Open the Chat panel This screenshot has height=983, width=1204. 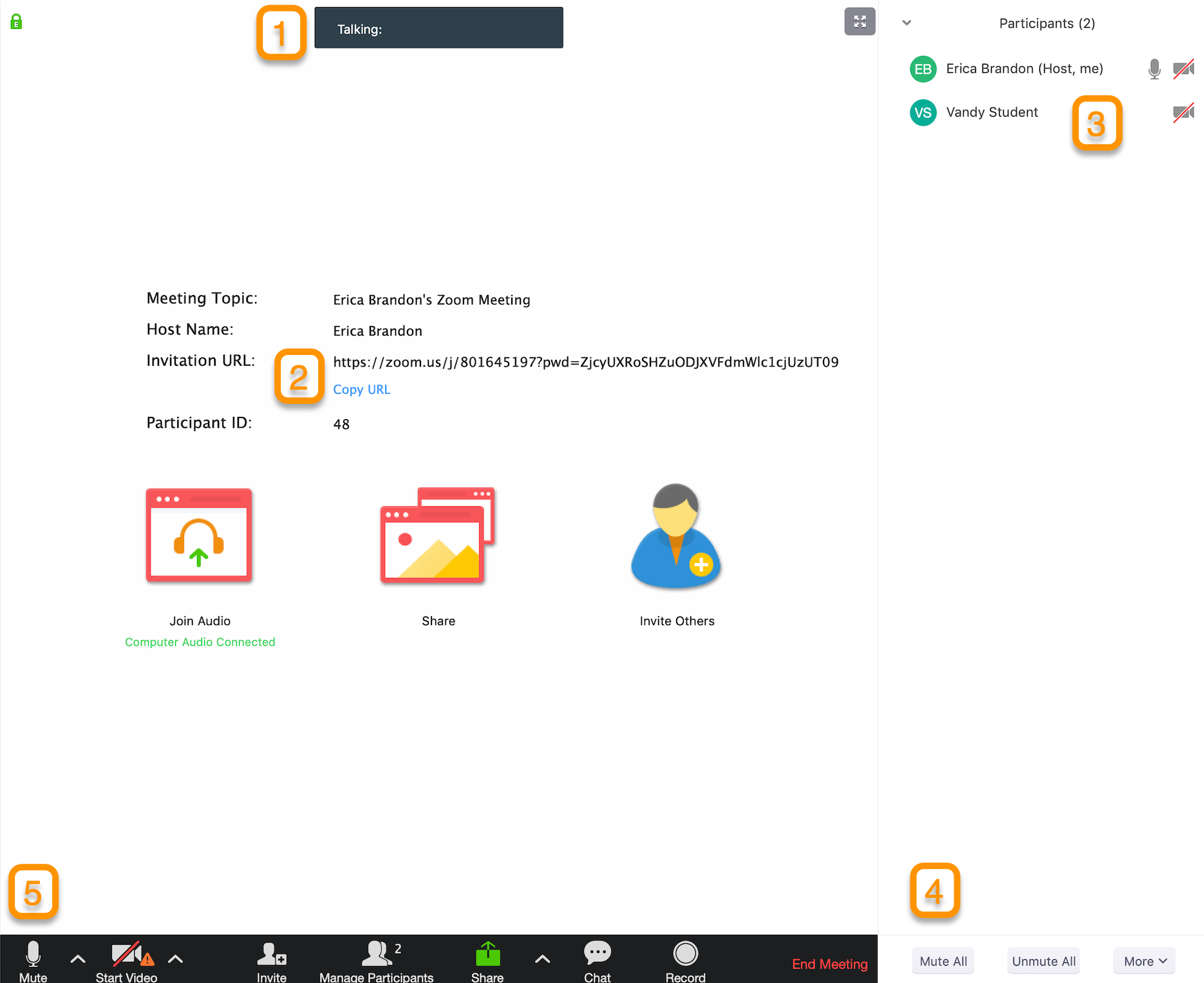(x=597, y=961)
